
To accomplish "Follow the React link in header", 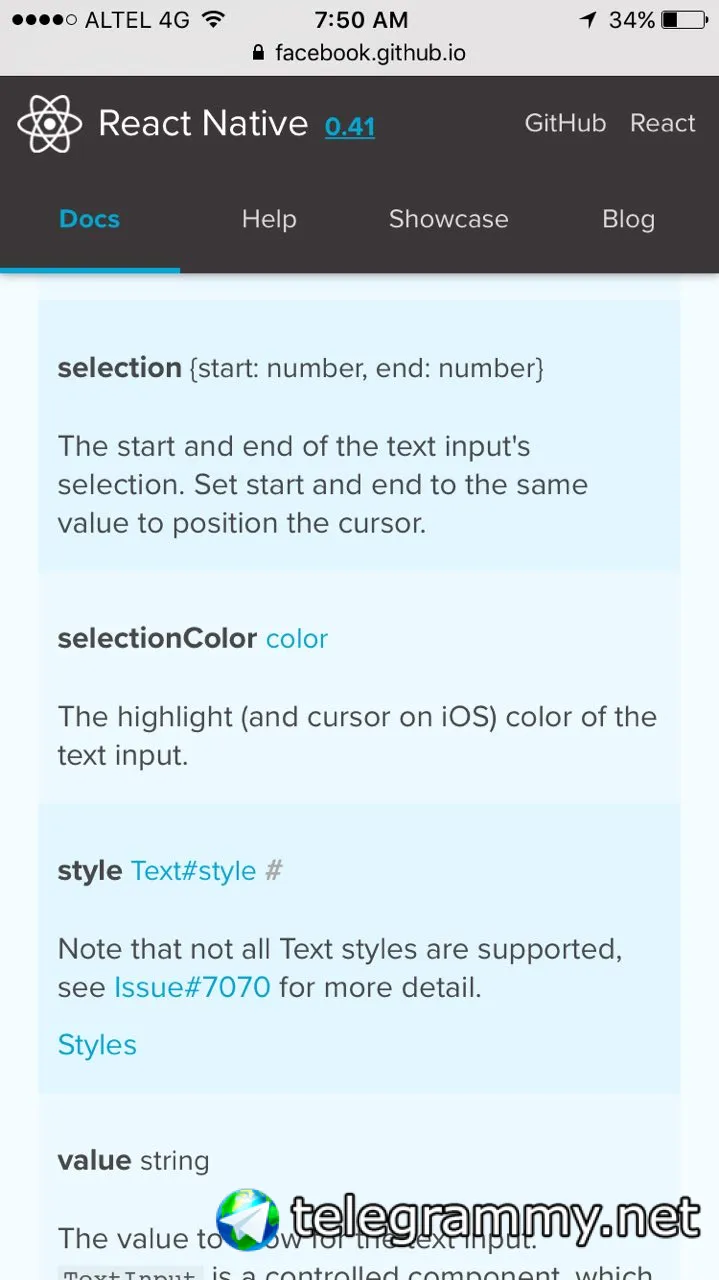I will click(x=662, y=123).
